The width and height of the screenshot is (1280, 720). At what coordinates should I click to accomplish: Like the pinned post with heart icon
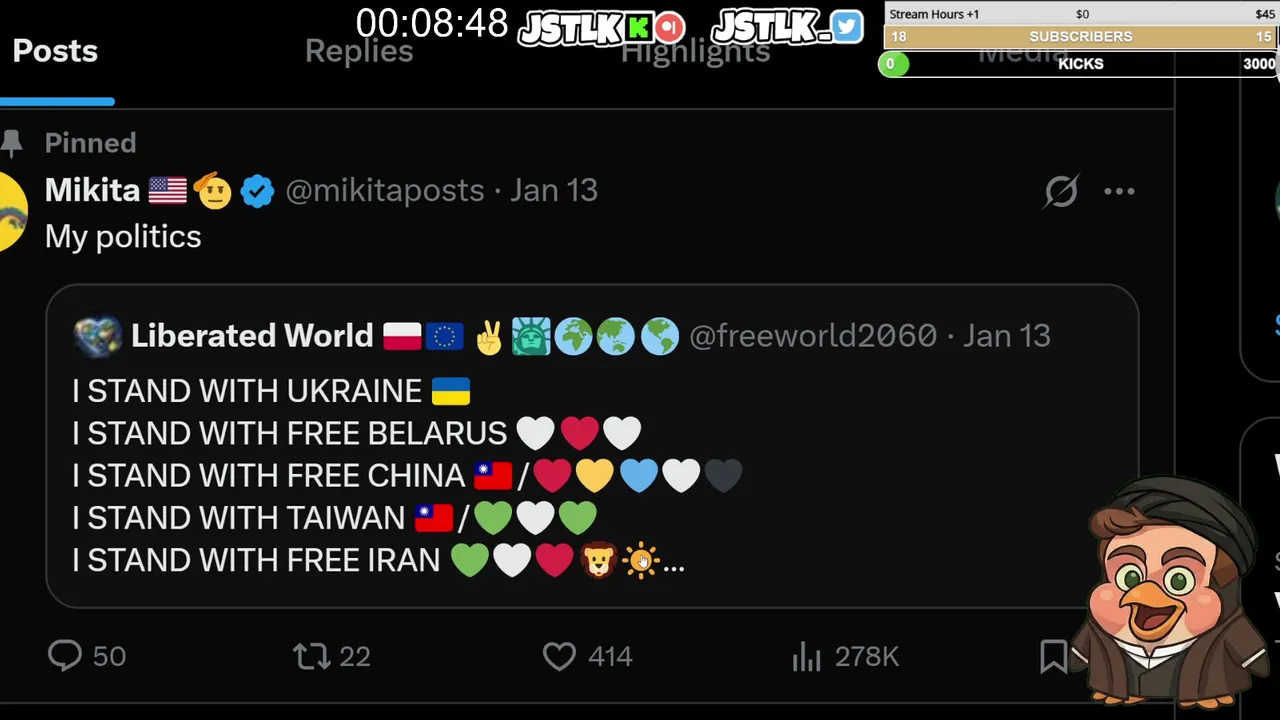tap(559, 656)
